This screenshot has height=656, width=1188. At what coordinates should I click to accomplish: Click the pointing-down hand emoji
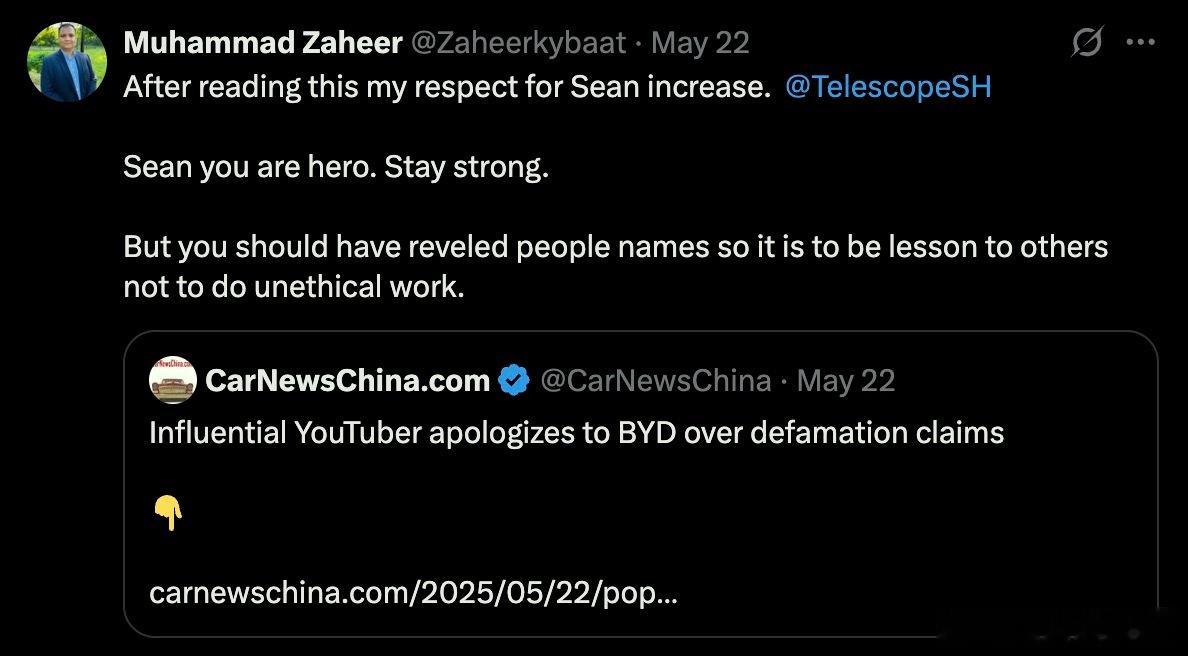pyautogui.click(x=168, y=514)
